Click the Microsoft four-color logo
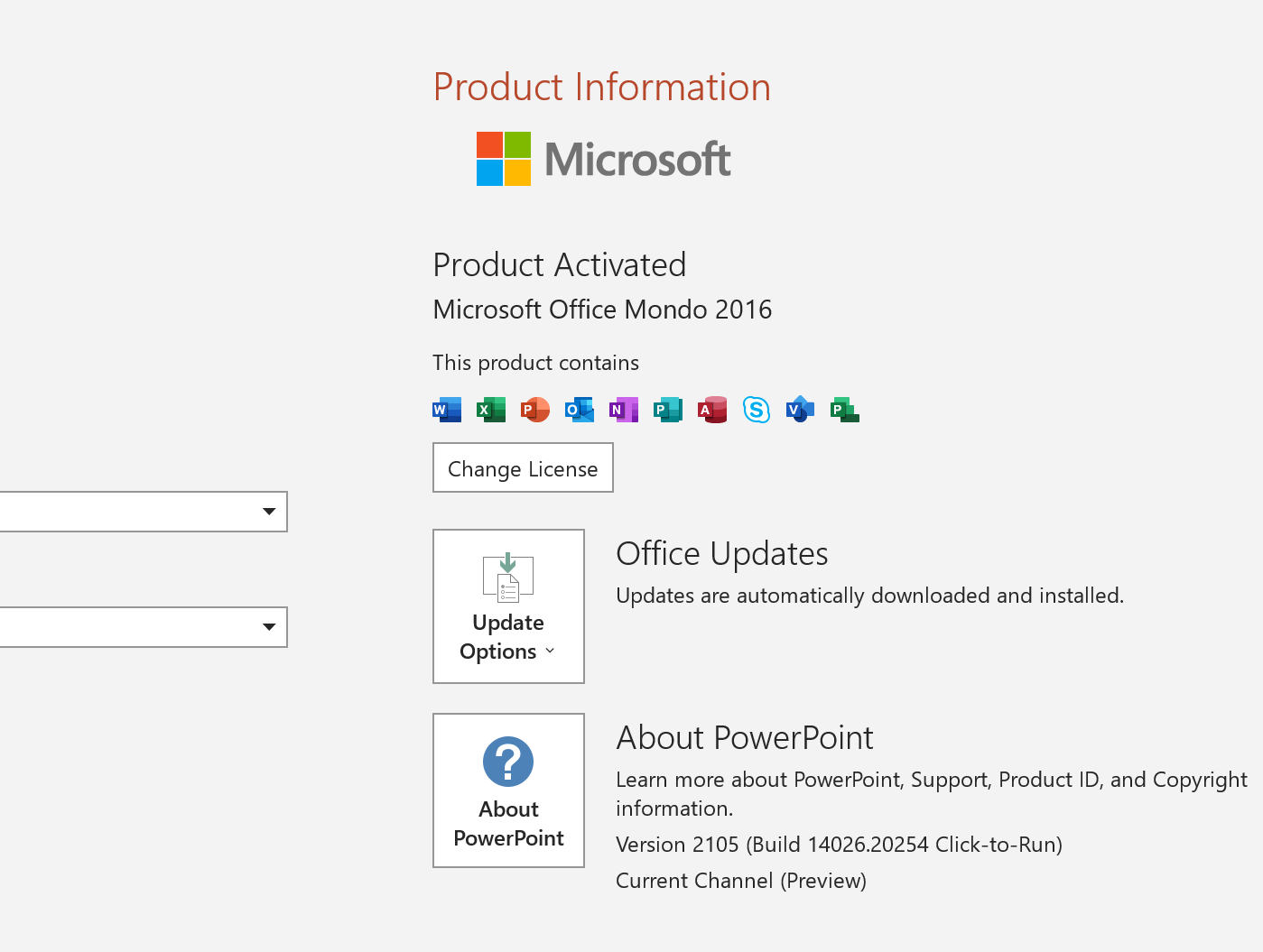 504,159
